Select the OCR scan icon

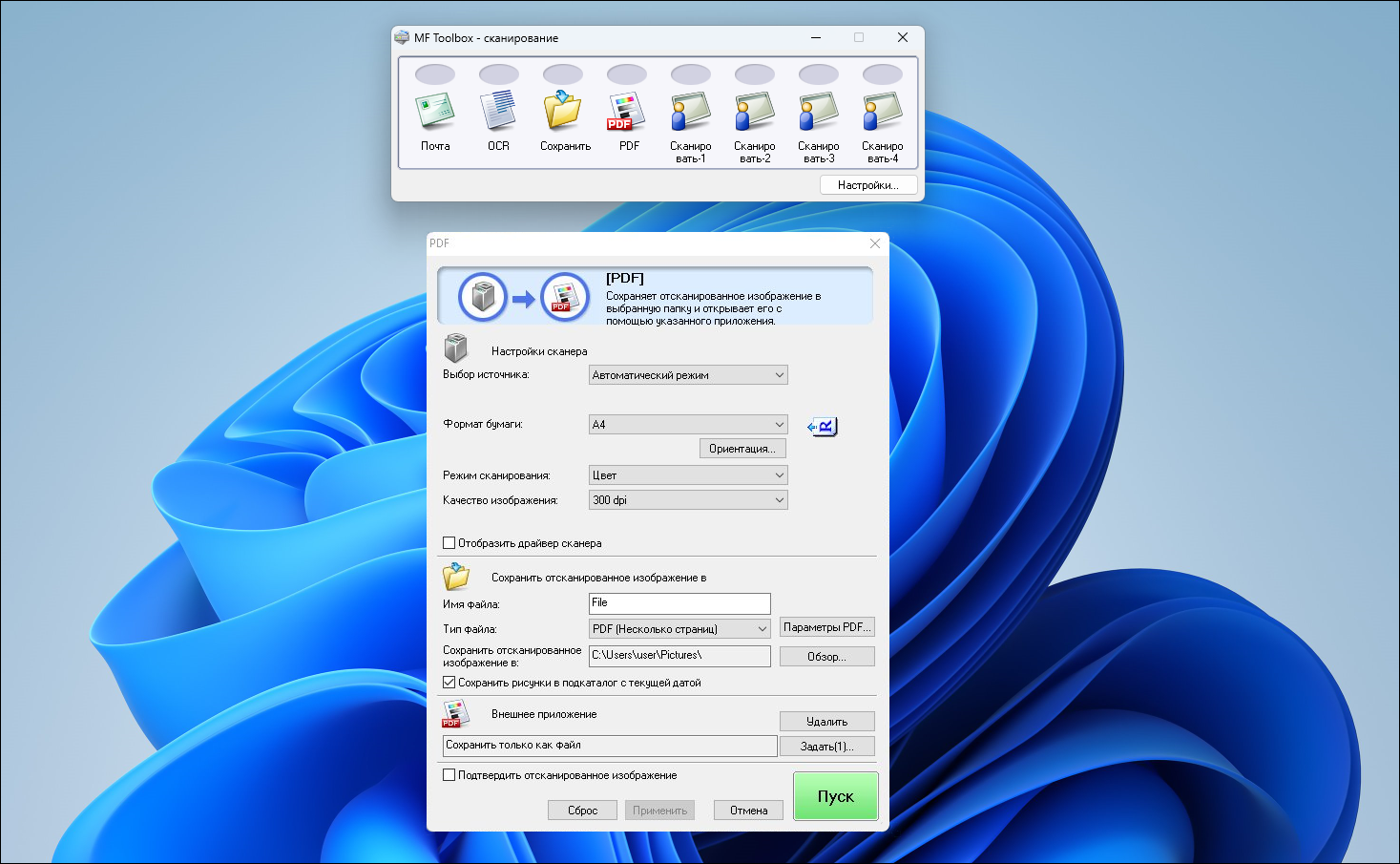498,112
